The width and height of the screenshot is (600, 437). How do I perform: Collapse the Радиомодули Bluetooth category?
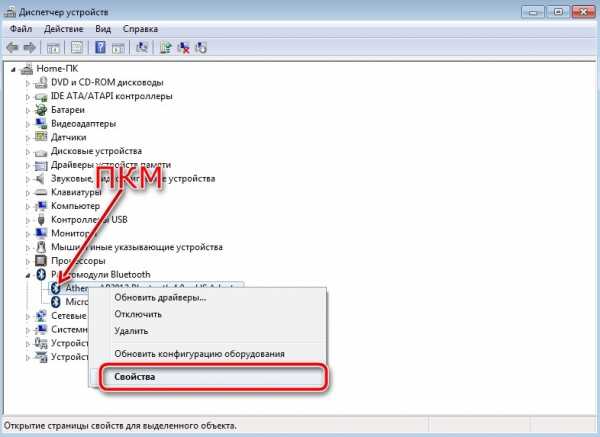click(28, 275)
